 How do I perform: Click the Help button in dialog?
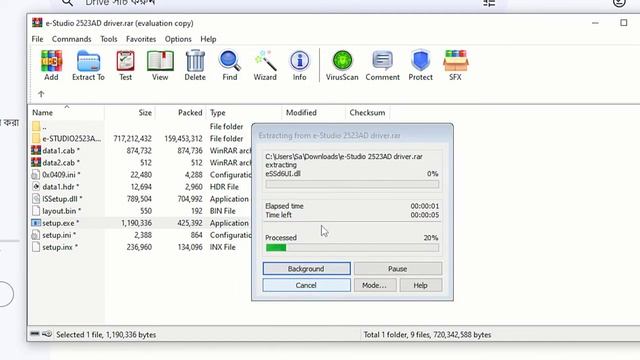click(x=420, y=285)
